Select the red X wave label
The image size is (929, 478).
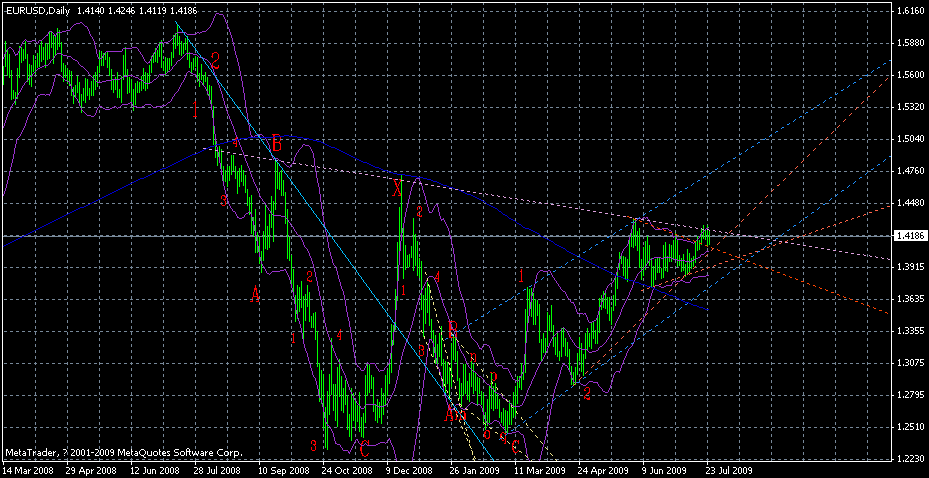(398, 189)
